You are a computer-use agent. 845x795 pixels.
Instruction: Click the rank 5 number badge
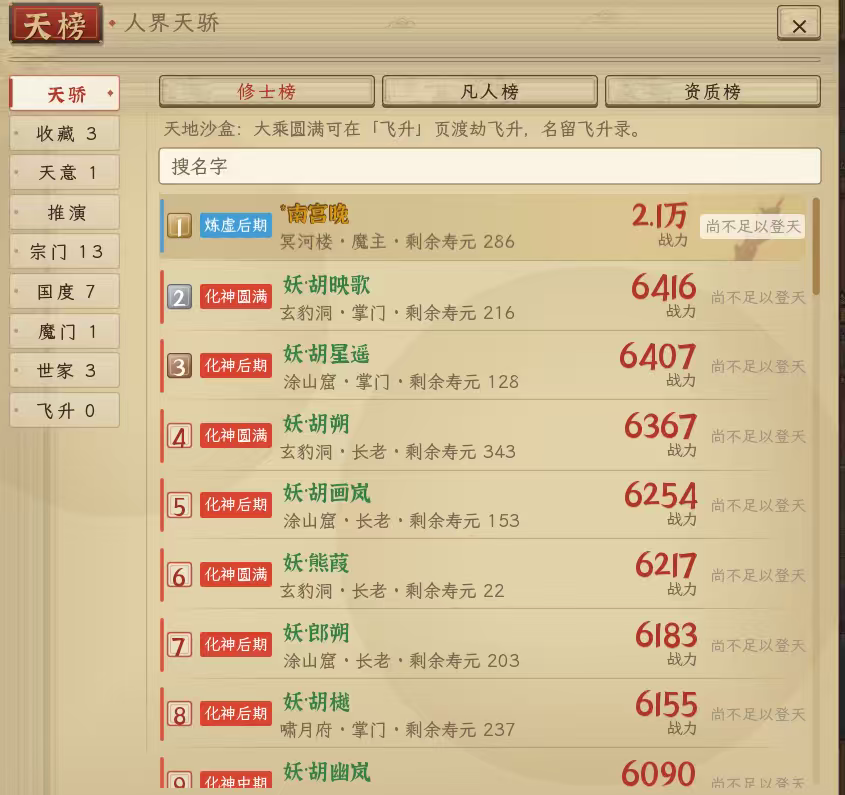[179, 505]
